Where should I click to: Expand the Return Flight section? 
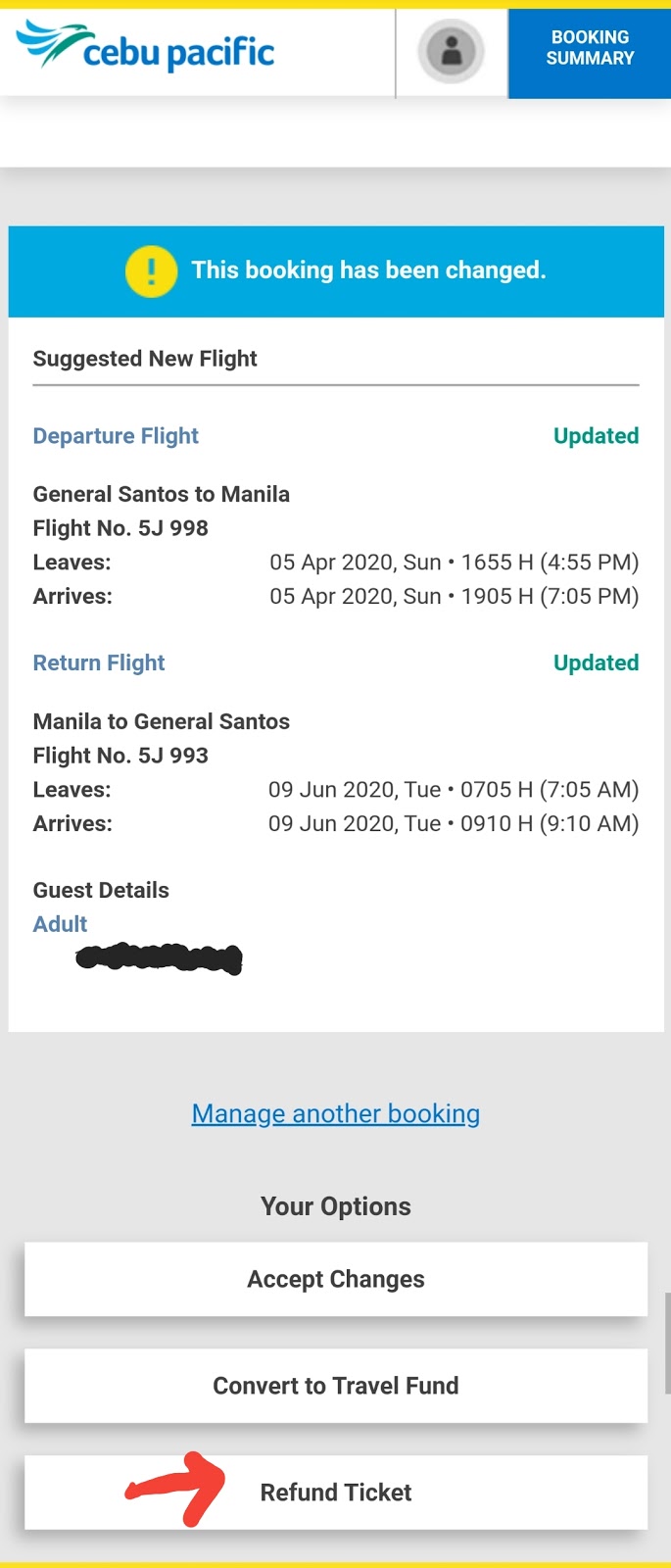pyautogui.click(x=98, y=662)
